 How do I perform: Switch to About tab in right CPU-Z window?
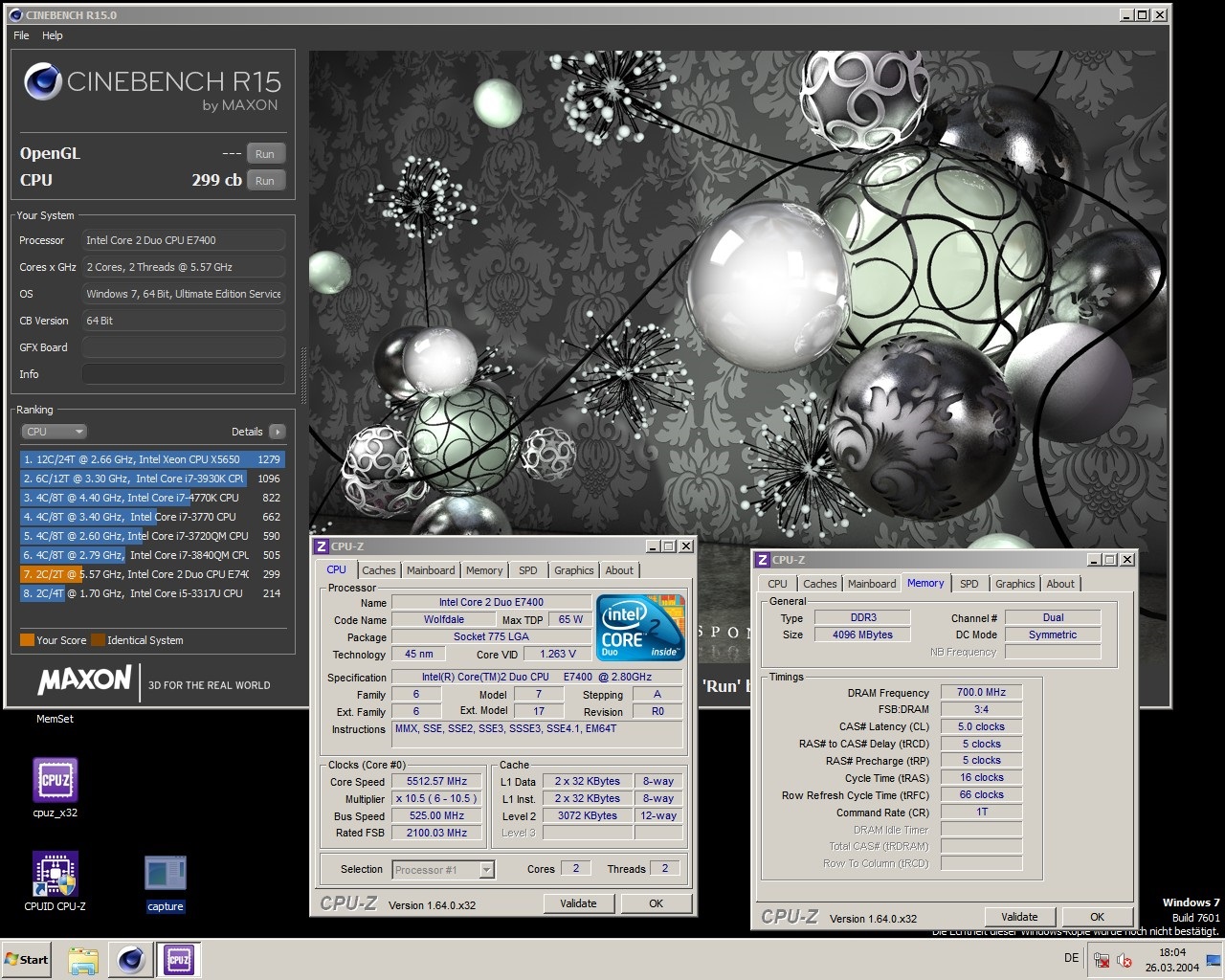click(x=1060, y=584)
